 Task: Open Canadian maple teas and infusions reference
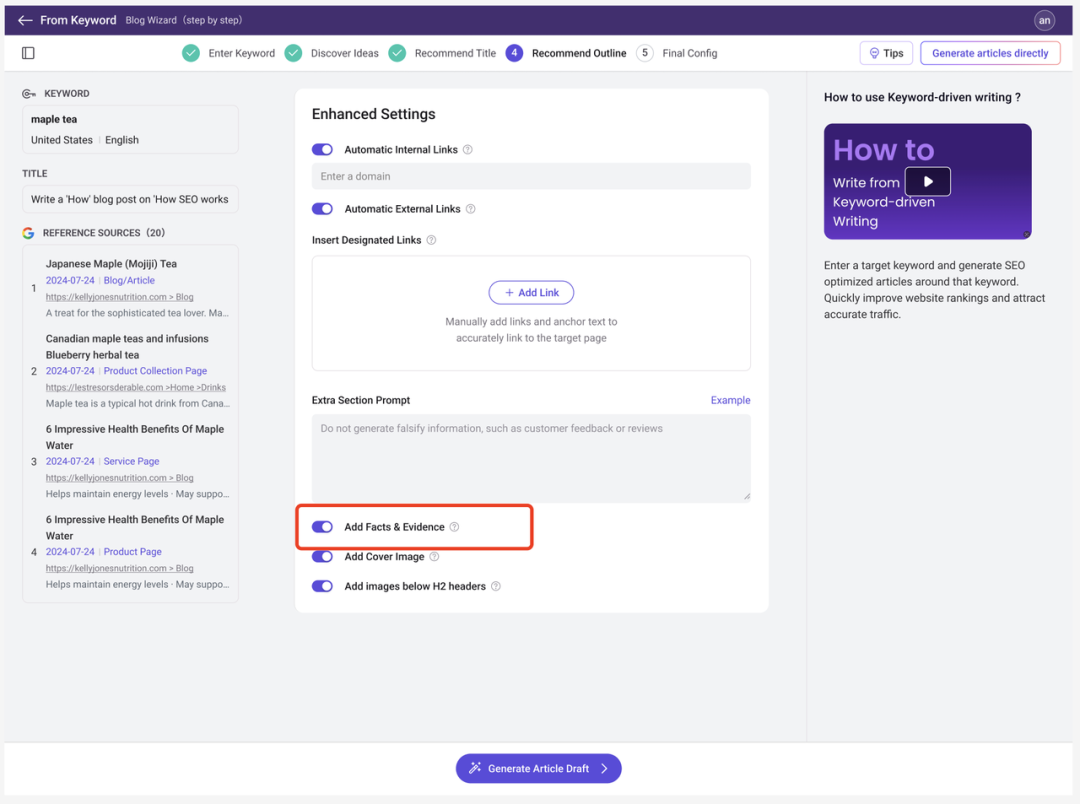click(x=127, y=347)
